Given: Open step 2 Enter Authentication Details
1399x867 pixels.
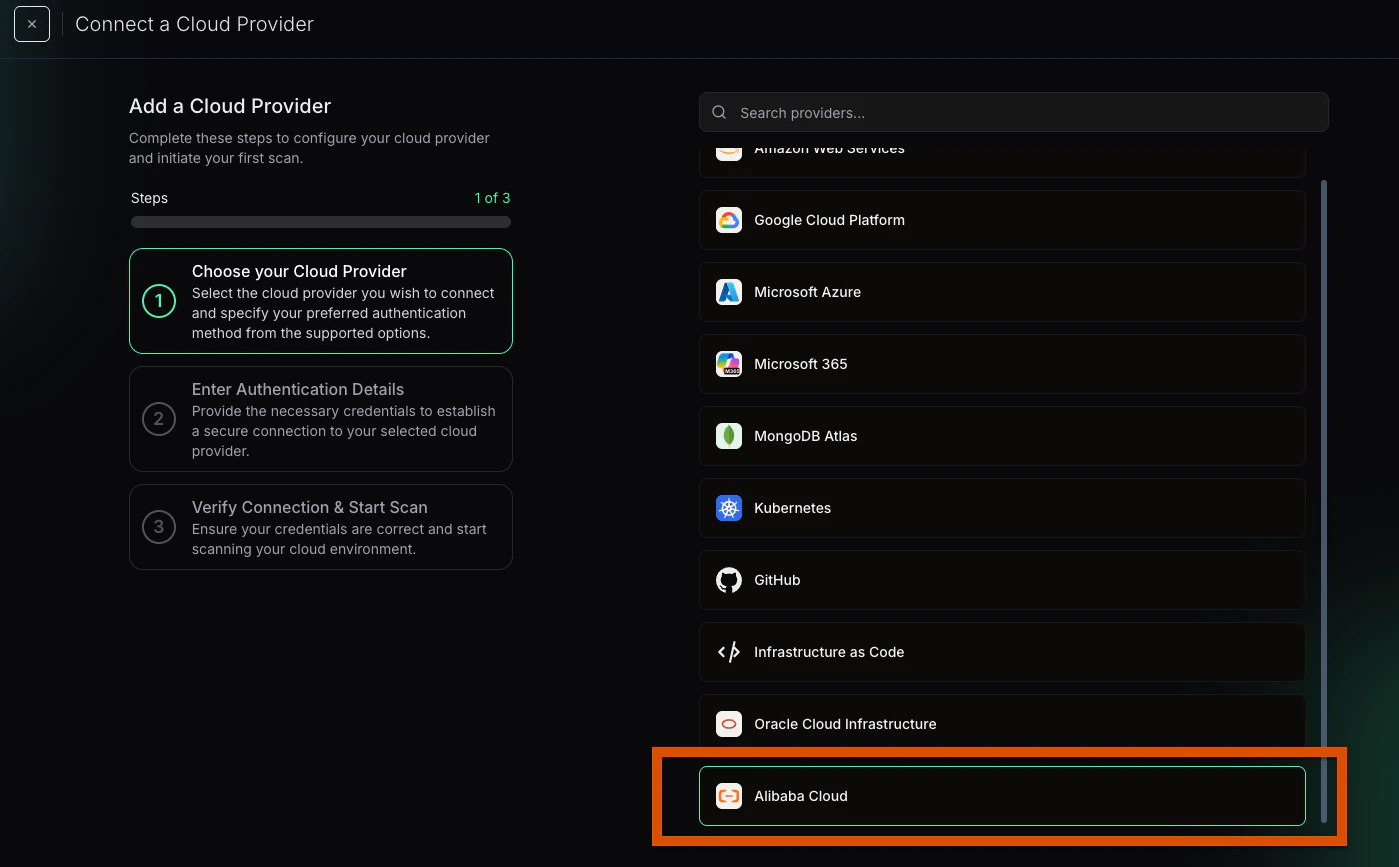Looking at the screenshot, I should coord(320,419).
